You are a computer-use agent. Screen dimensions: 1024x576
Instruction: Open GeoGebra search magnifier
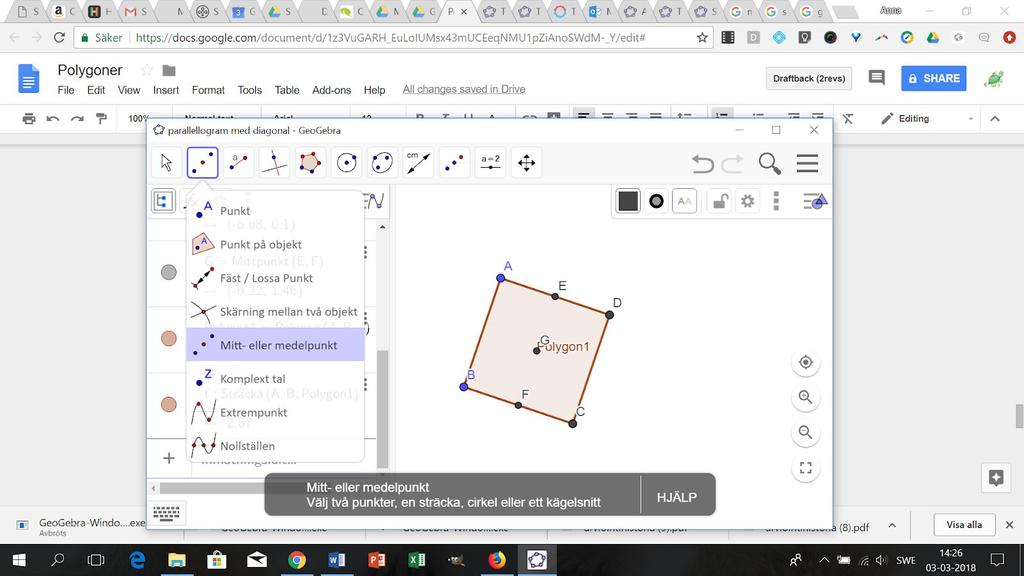coord(770,163)
